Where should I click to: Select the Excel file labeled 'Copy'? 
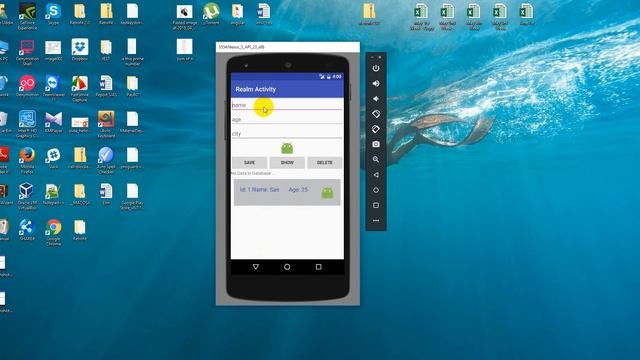coord(422,17)
